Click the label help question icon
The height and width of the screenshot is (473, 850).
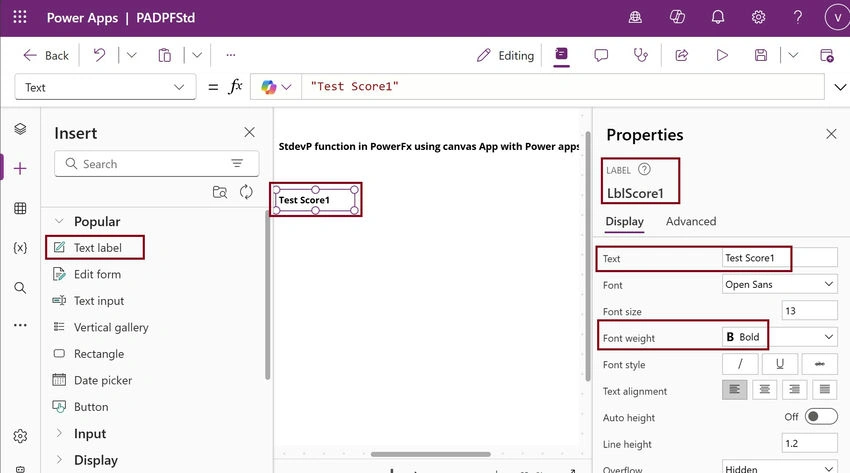coord(644,170)
